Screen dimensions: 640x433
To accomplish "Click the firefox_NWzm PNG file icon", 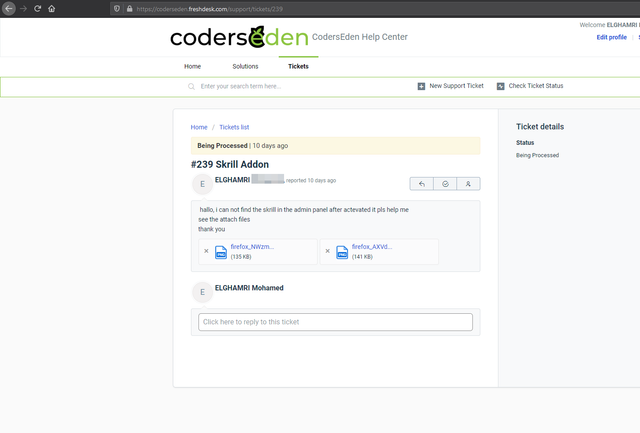I will (x=221, y=252).
